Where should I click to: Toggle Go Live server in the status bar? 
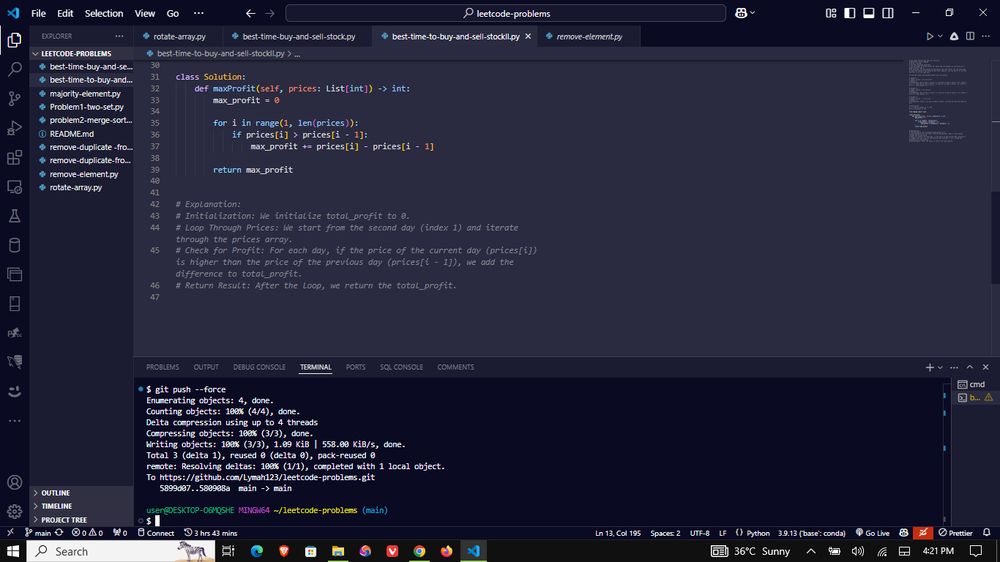872,533
